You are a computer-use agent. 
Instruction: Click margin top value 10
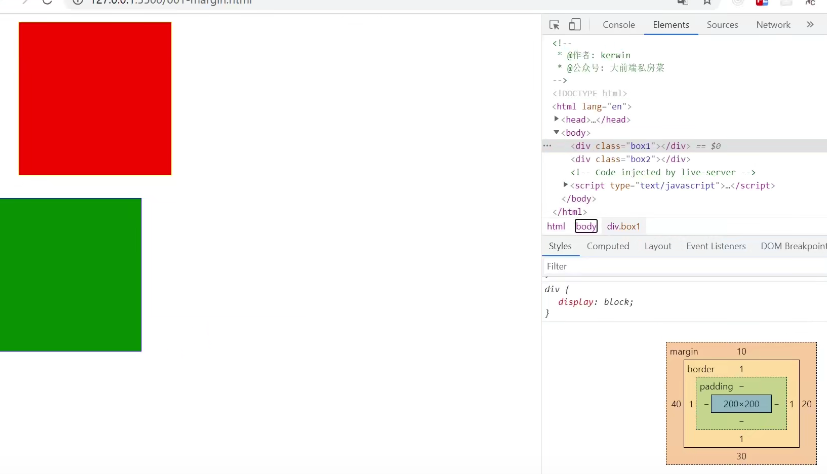coord(741,351)
